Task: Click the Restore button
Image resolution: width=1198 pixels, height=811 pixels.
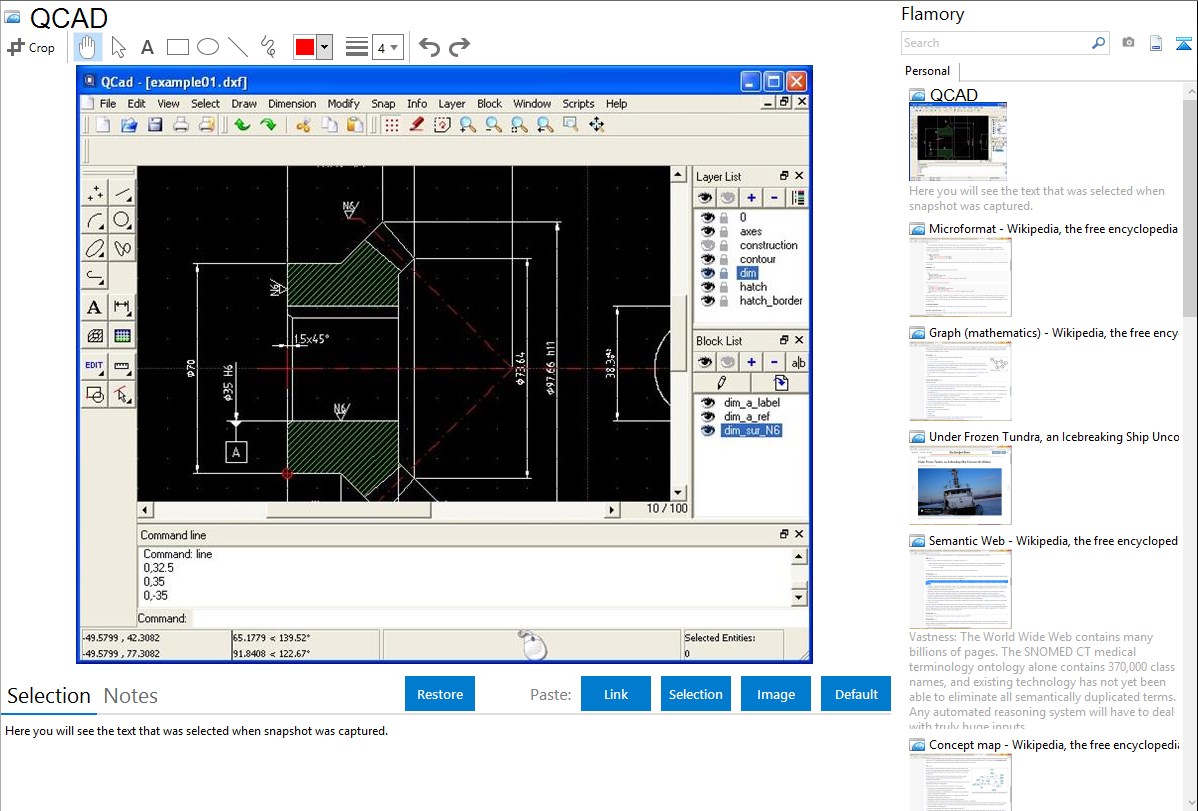Action: (440, 694)
